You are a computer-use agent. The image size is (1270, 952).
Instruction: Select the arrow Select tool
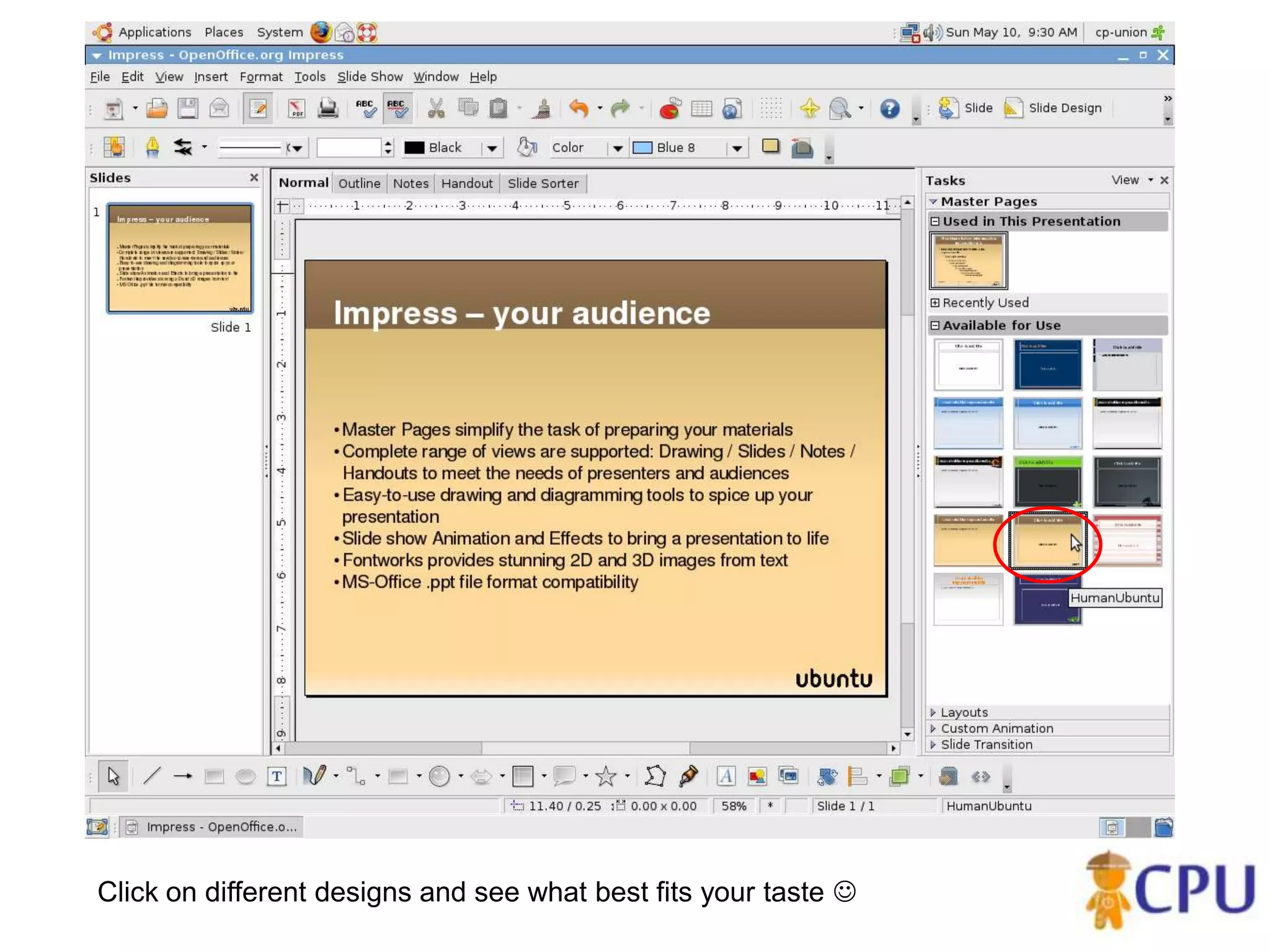click(113, 776)
